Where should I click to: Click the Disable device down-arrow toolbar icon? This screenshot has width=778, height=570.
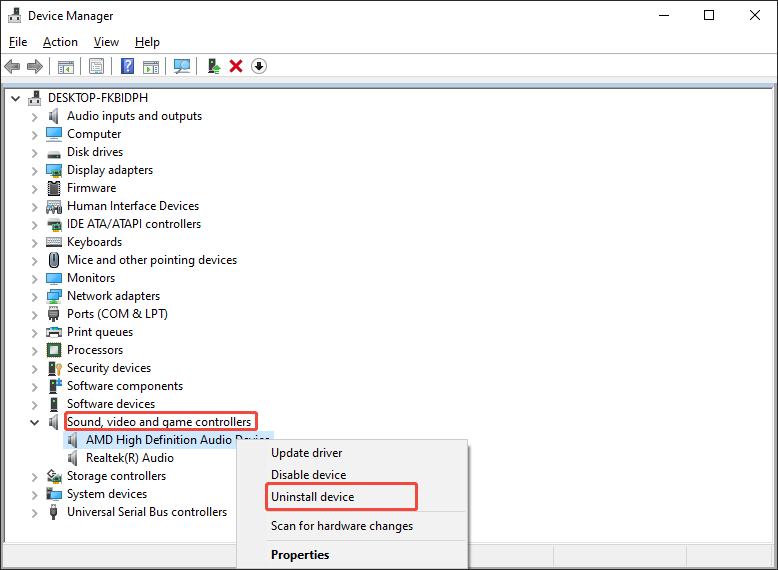click(x=259, y=66)
